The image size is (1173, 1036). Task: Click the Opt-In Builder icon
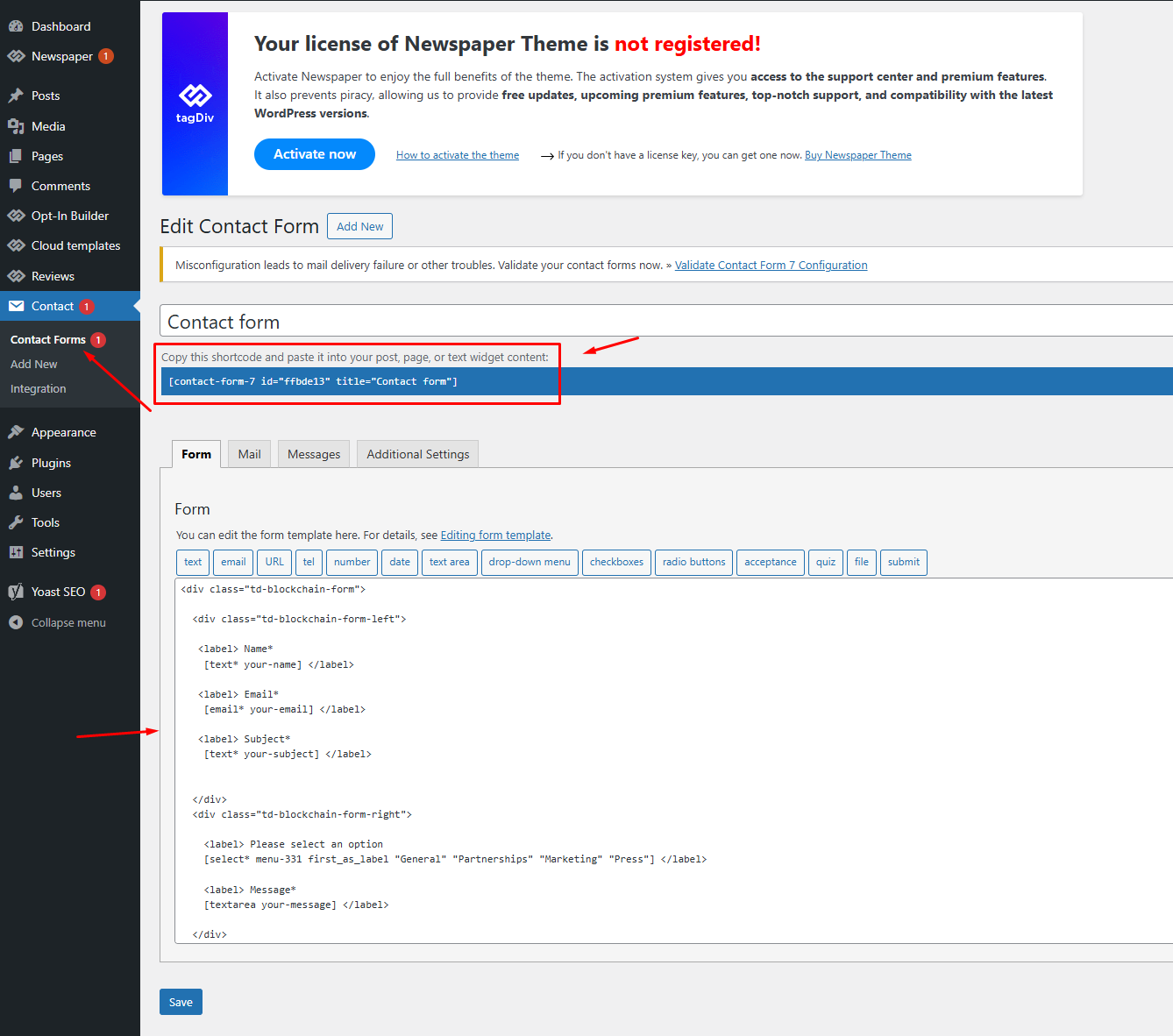click(x=16, y=216)
